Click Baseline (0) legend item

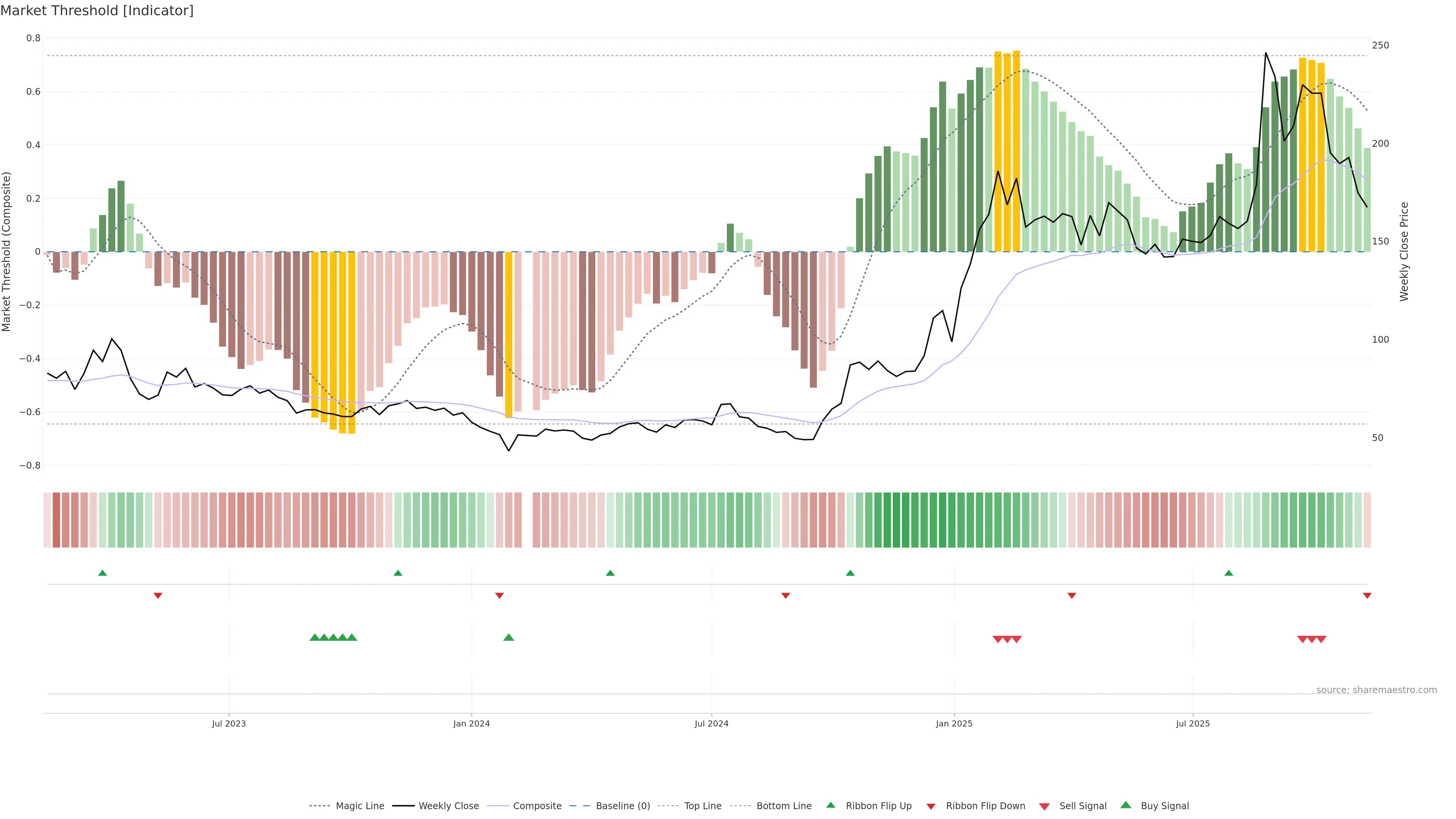pos(622,806)
